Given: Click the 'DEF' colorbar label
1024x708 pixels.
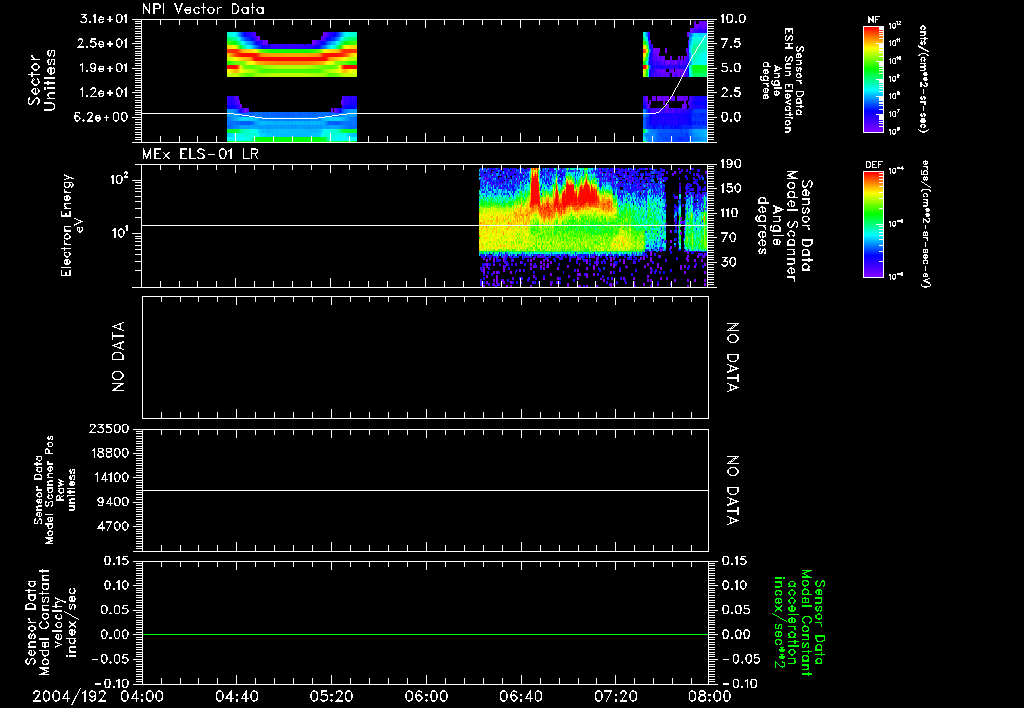Looking at the screenshot, I should (x=873, y=165).
